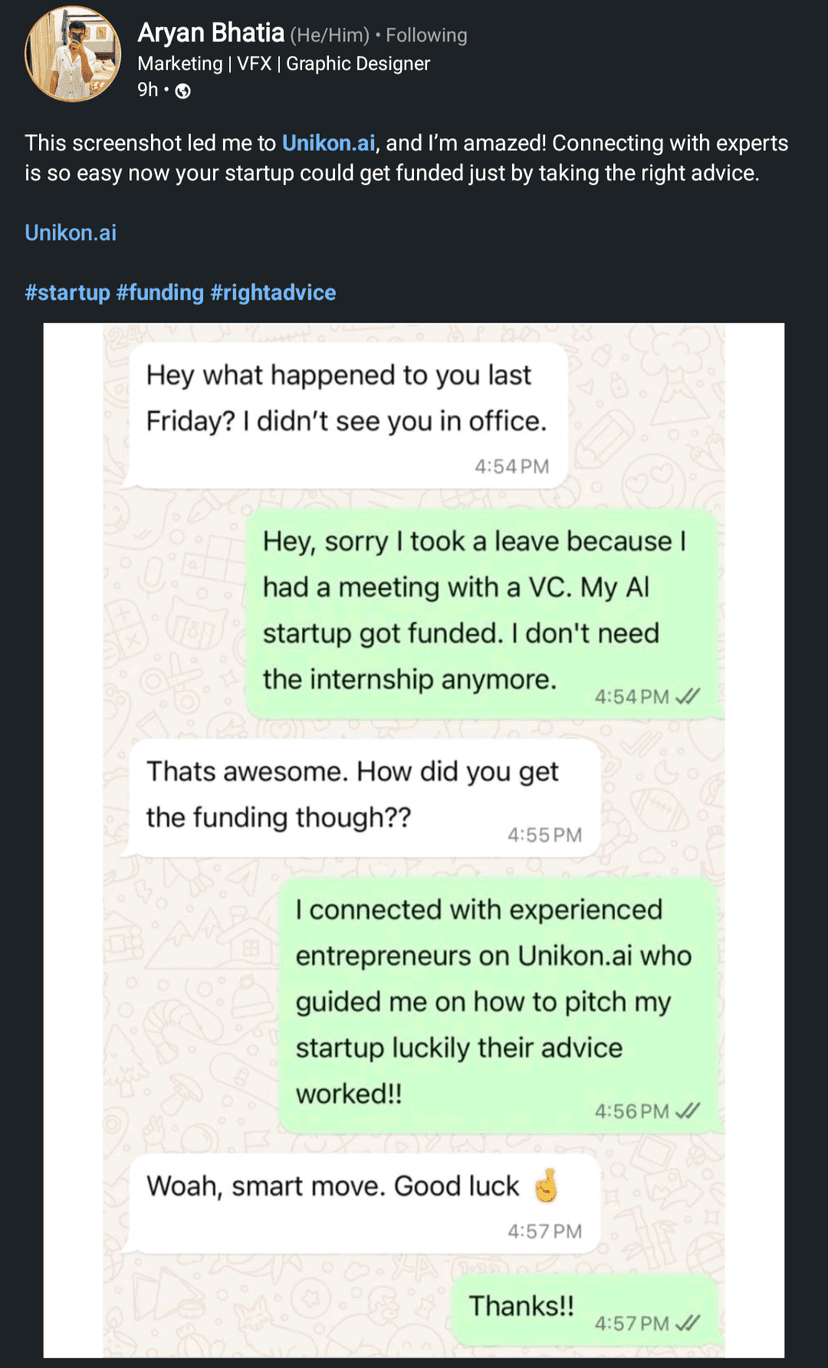Click the 9h post timestamp
Screen dimensions: 828x1368
coord(147,90)
